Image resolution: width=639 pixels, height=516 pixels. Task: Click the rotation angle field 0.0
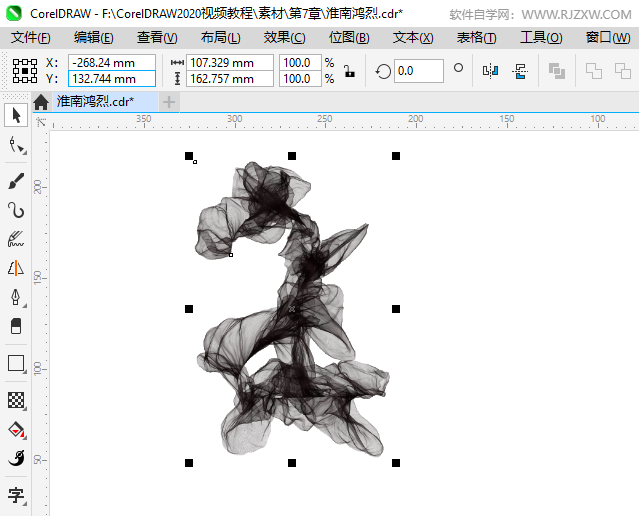(x=419, y=71)
